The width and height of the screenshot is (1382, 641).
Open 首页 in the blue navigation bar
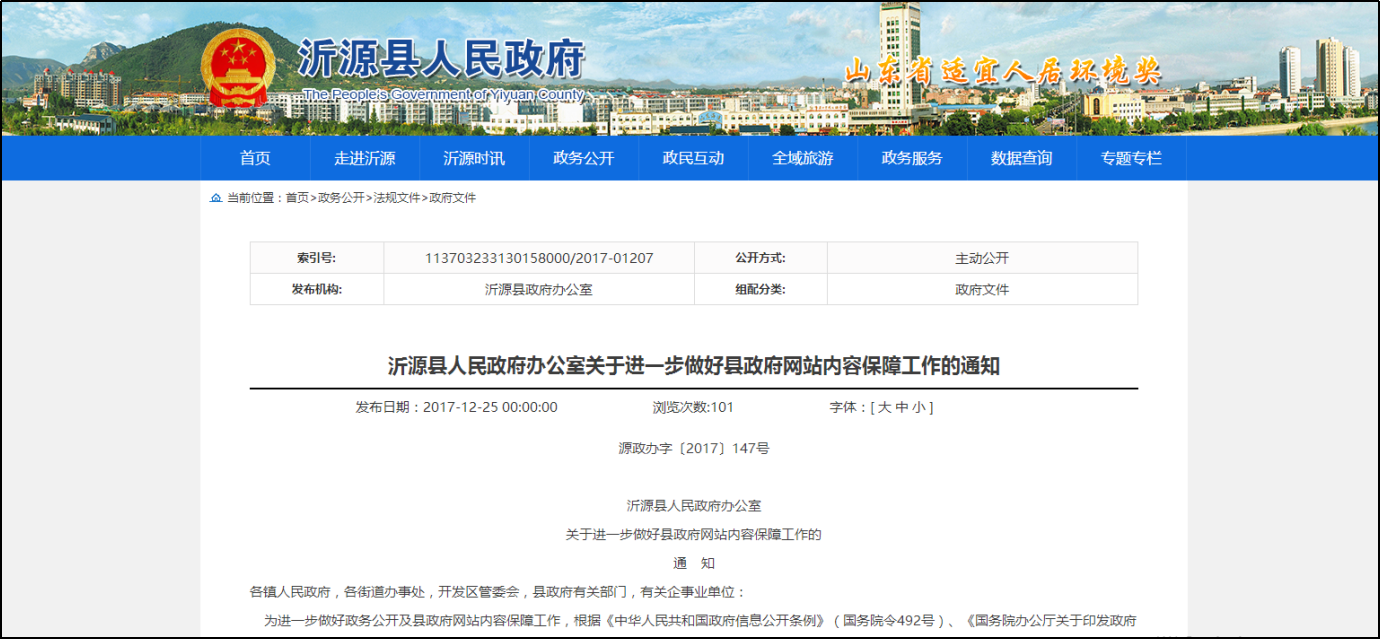pos(255,158)
